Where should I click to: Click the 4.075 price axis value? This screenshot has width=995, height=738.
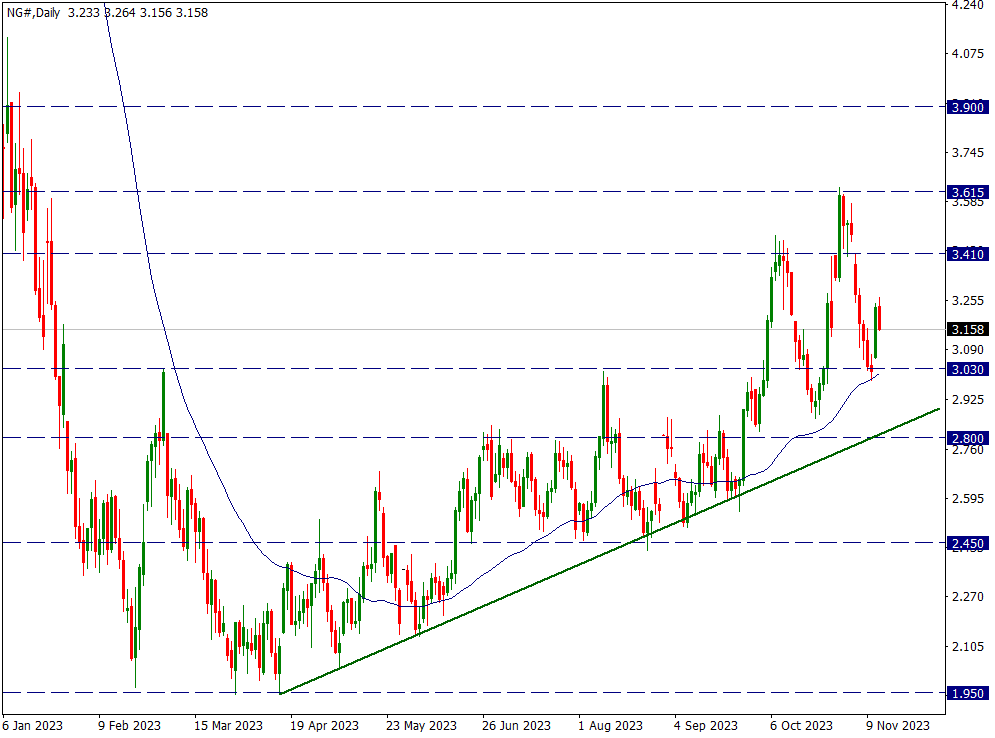(967, 54)
